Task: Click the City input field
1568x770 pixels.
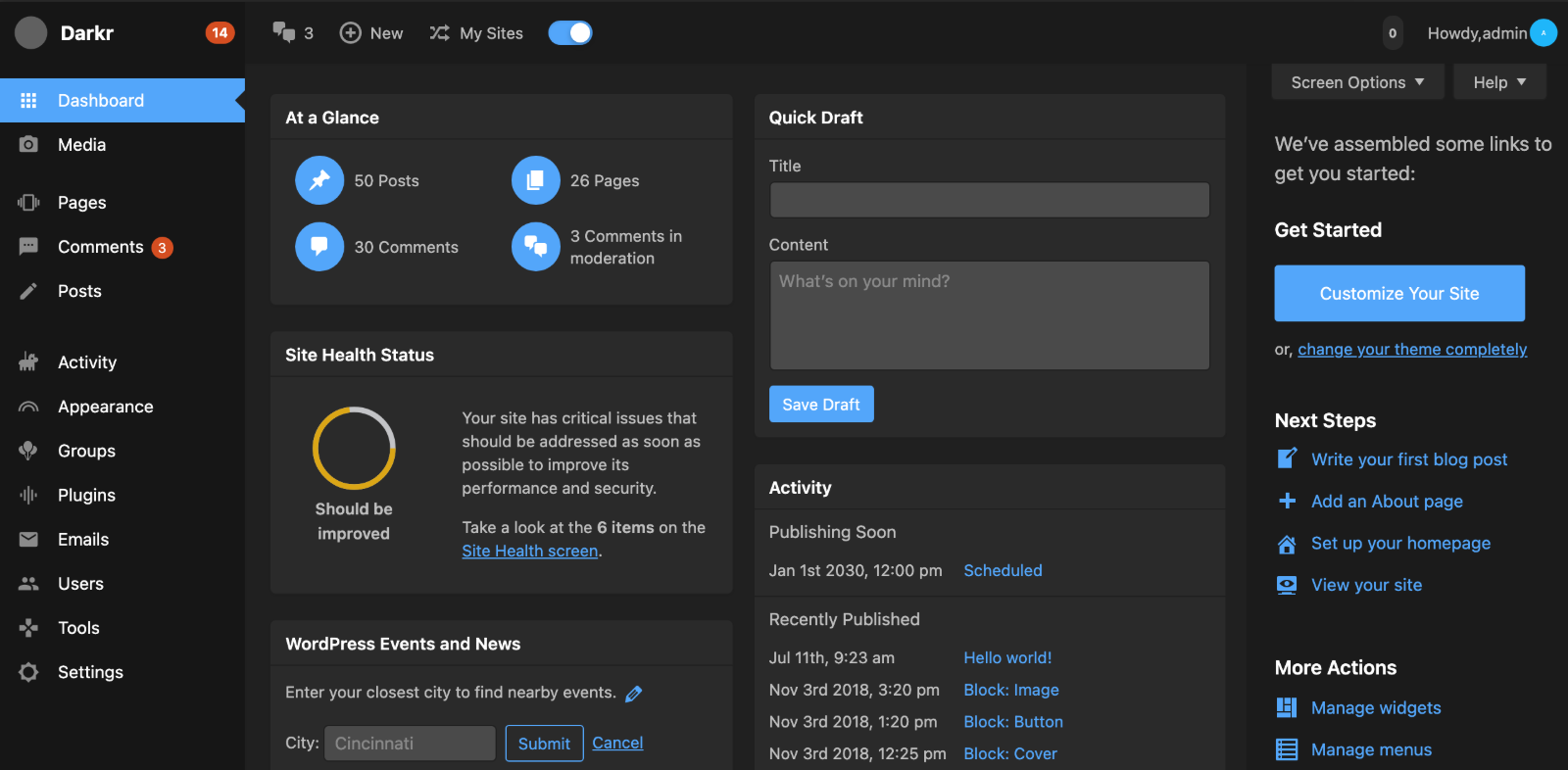Action: [x=410, y=744]
